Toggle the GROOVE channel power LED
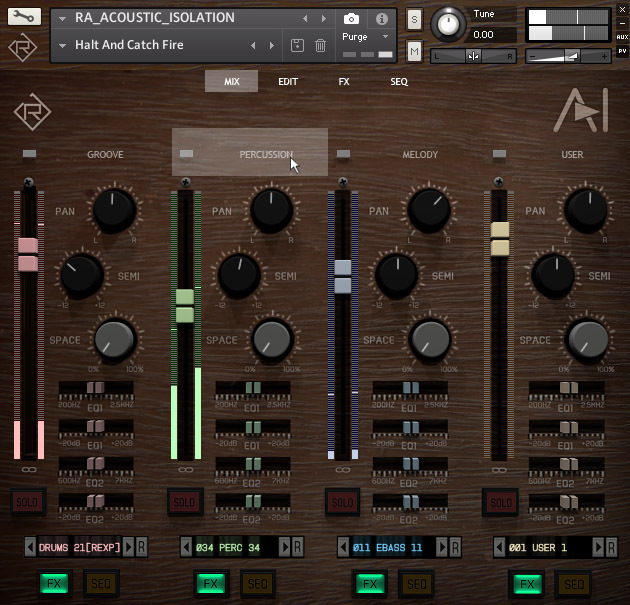This screenshot has width=630, height=605. 29,154
